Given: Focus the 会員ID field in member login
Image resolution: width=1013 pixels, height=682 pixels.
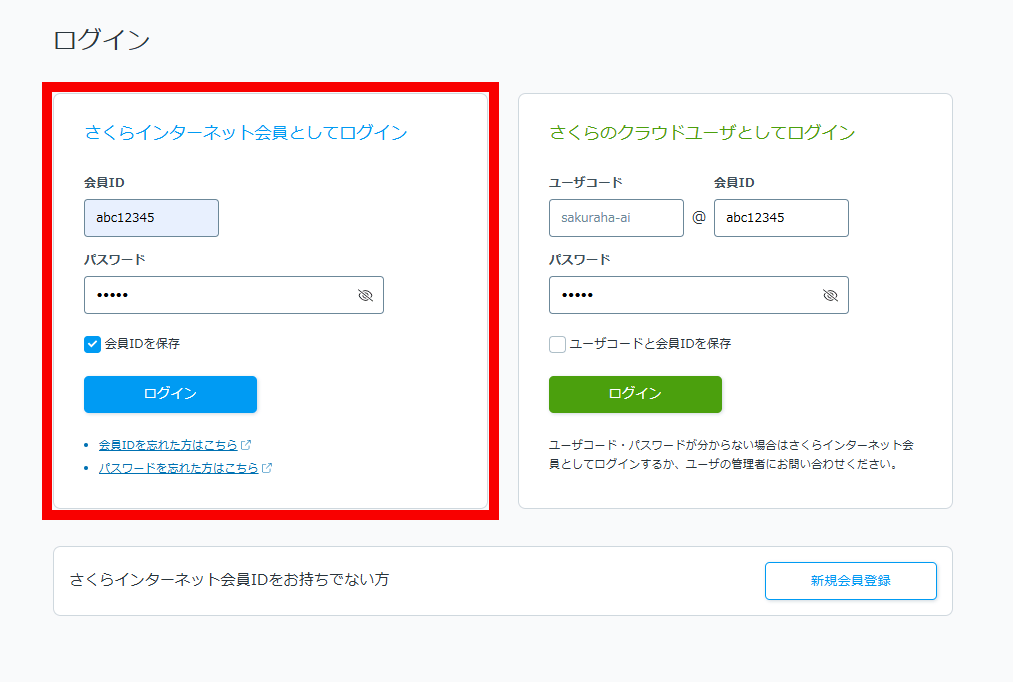Looking at the screenshot, I should coord(151,218).
